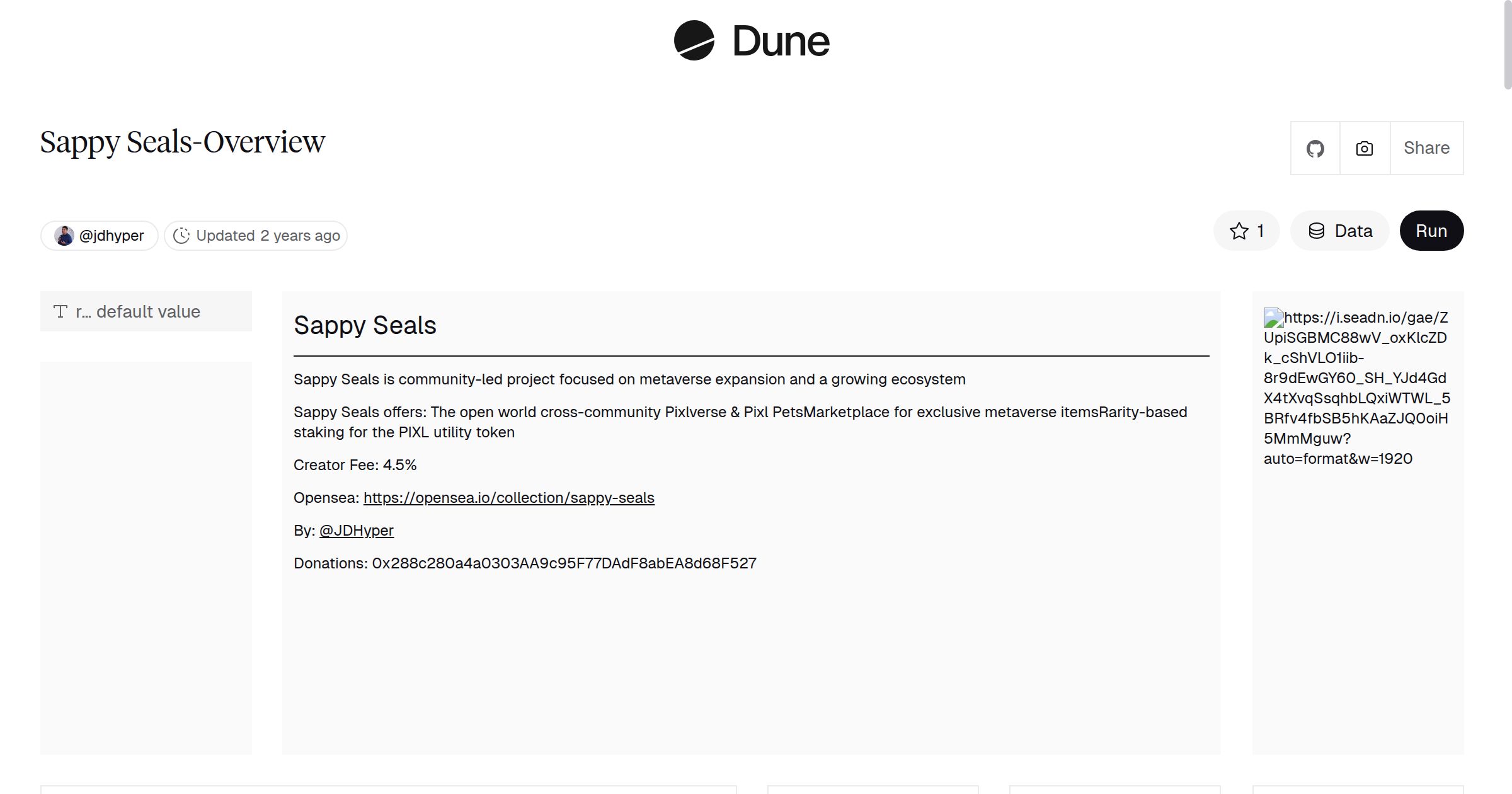
Task: Click the jdhyper avatar picture
Action: click(x=64, y=236)
